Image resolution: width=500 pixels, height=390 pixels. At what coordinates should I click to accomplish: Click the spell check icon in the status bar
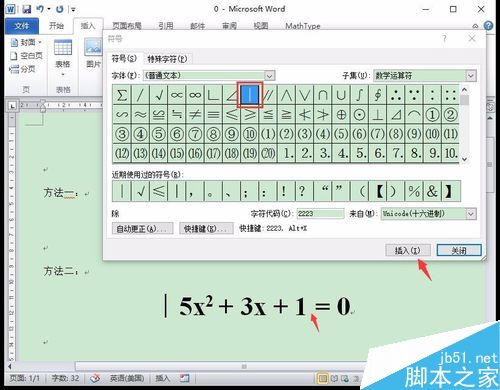[x=95, y=378]
